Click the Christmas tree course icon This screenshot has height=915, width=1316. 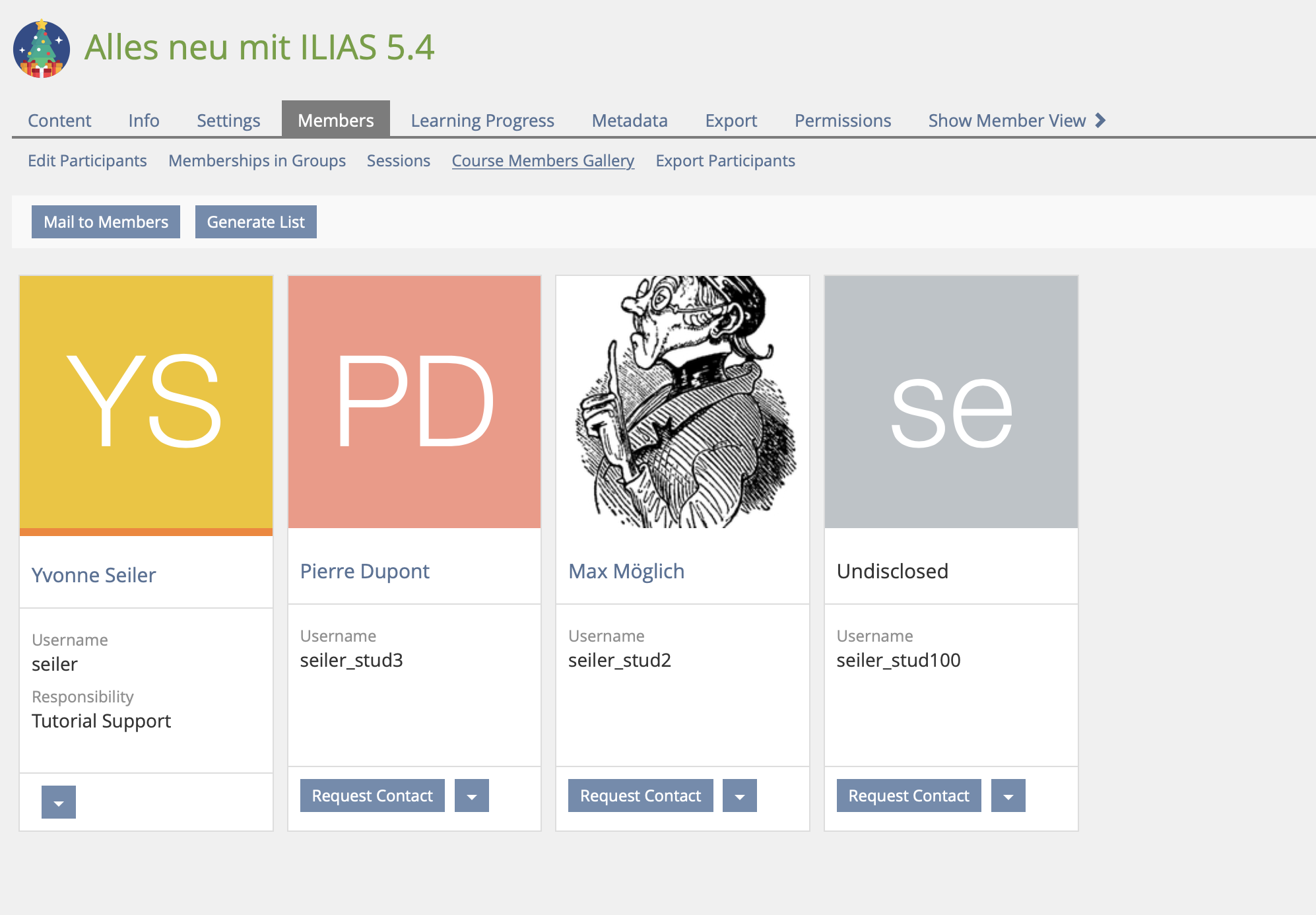[x=42, y=48]
